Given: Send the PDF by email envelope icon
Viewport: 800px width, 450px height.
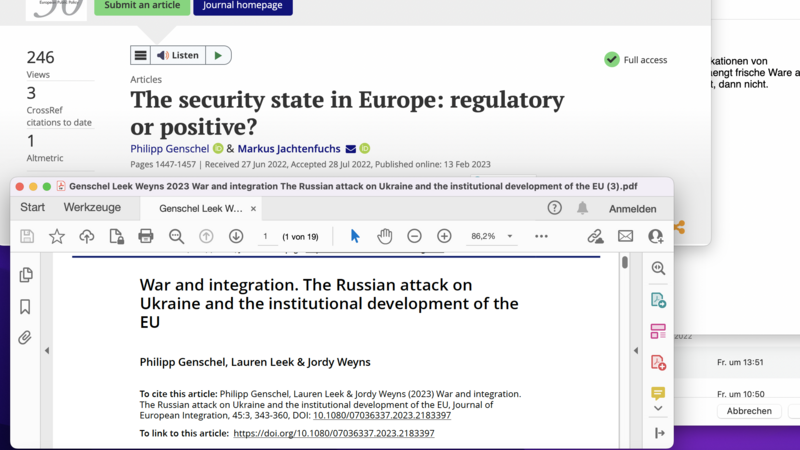Looking at the screenshot, I should pyautogui.click(x=625, y=236).
